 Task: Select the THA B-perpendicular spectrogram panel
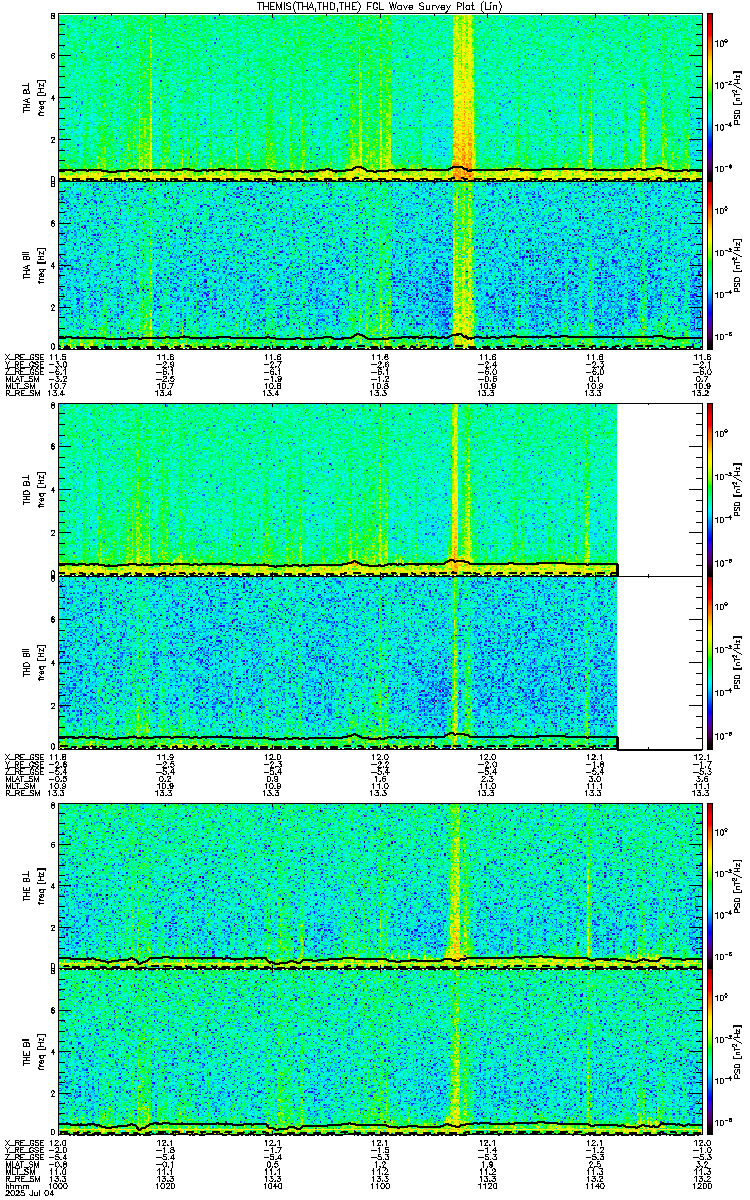[x=379, y=96]
